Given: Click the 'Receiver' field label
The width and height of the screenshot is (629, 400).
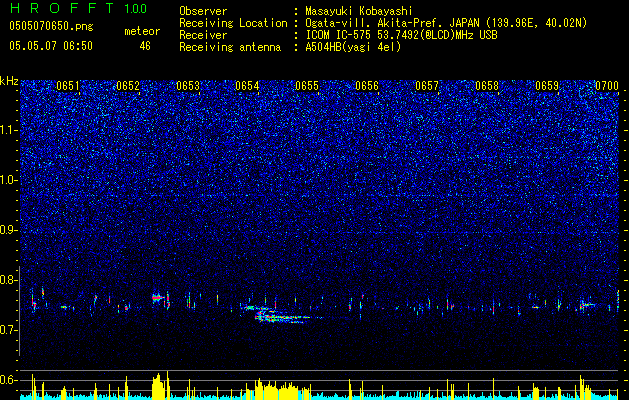Looking at the screenshot, I should coord(203,35).
